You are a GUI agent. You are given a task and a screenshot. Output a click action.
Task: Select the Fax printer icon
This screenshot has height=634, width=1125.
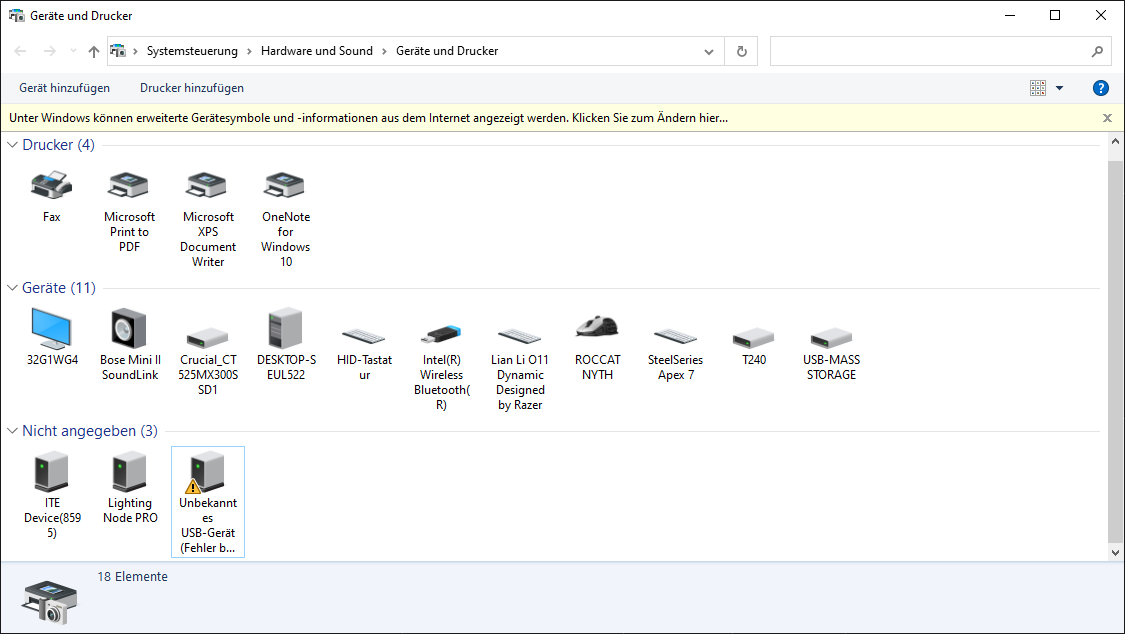click(x=52, y=186)
